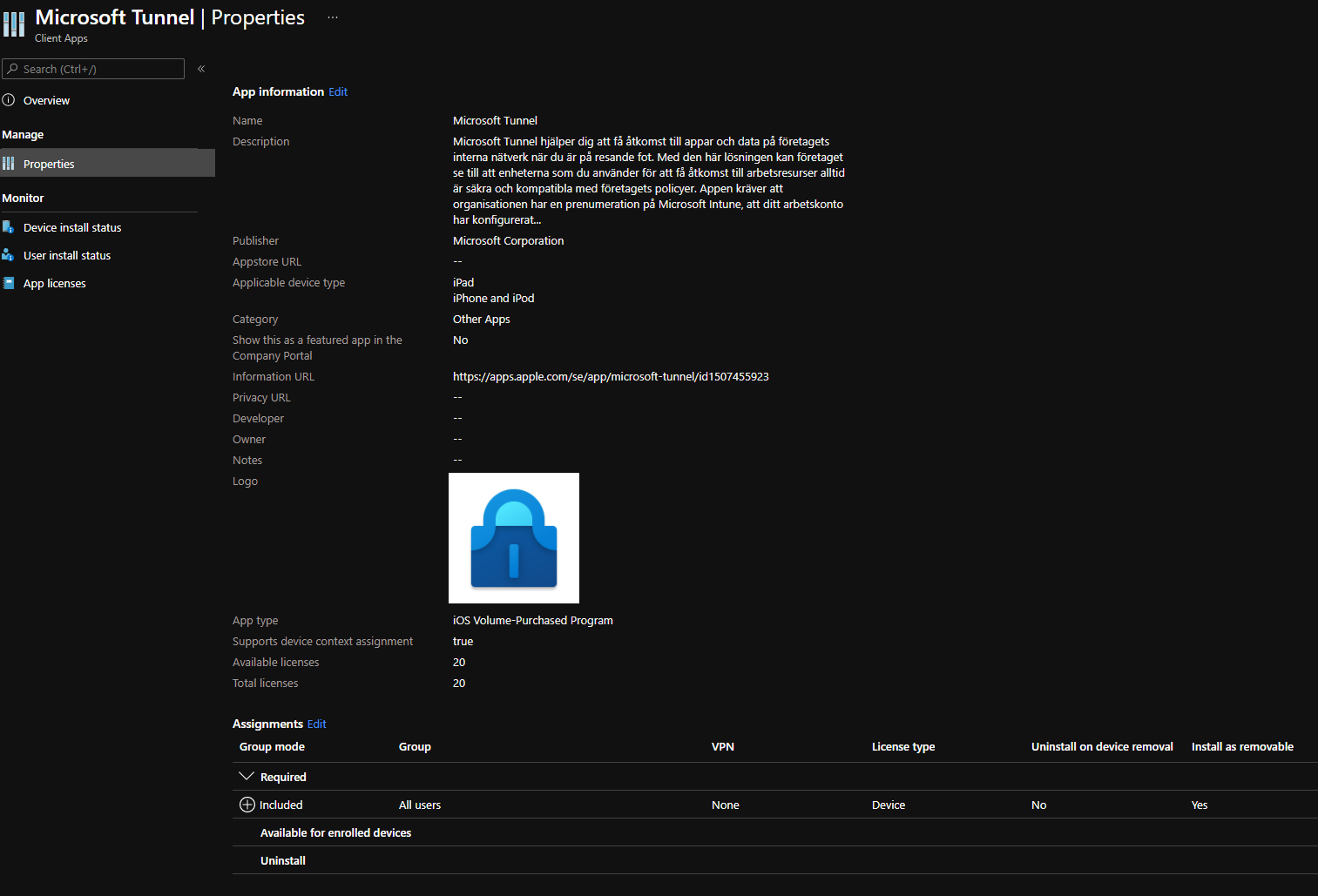1318x896 pixels.
Task: Open the App licenses page
Action: pyautogui.click(x=54, y=283)
